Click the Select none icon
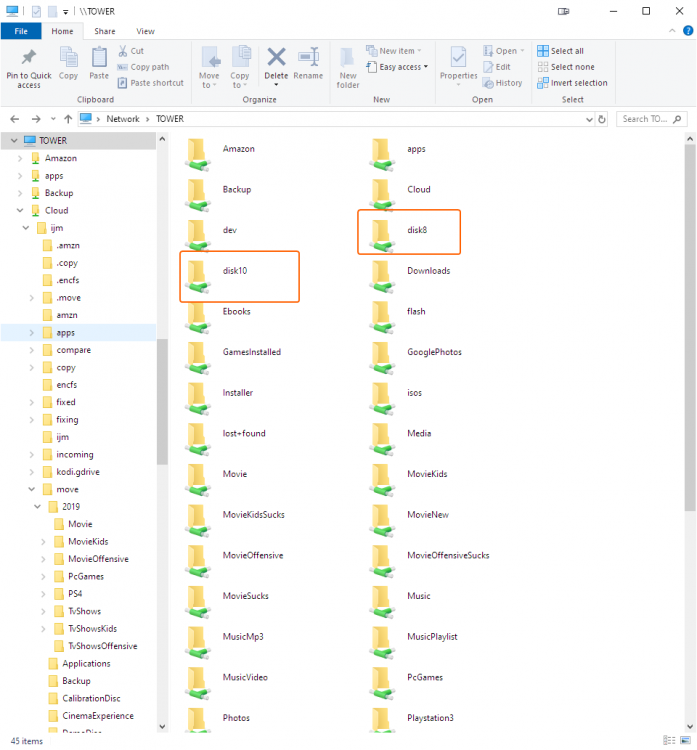 [x=542, y=67]
